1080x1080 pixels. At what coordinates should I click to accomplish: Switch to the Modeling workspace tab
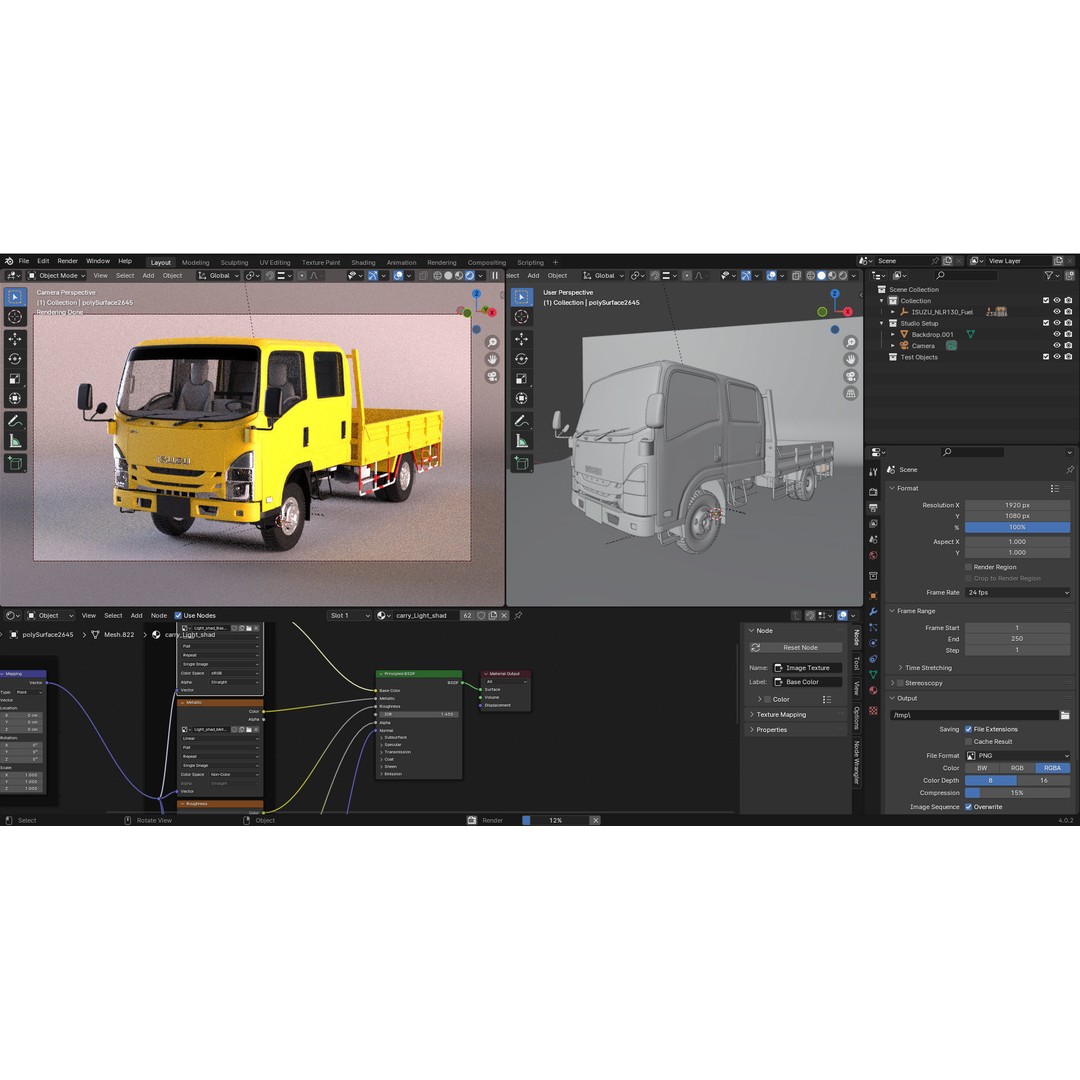coord(196,262)
